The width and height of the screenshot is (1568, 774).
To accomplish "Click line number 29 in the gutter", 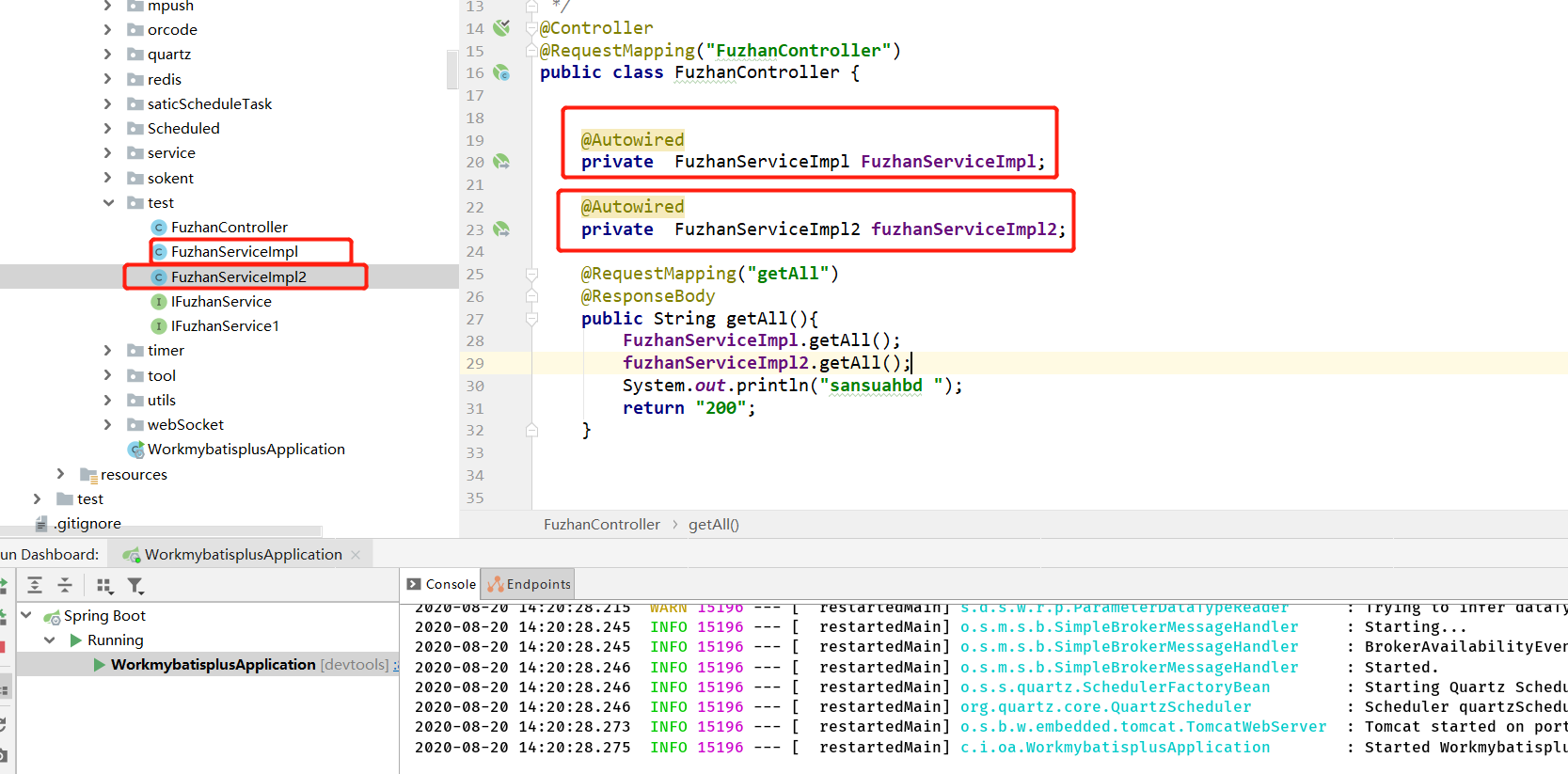I will pyautogui.click(x=475, y=363).
